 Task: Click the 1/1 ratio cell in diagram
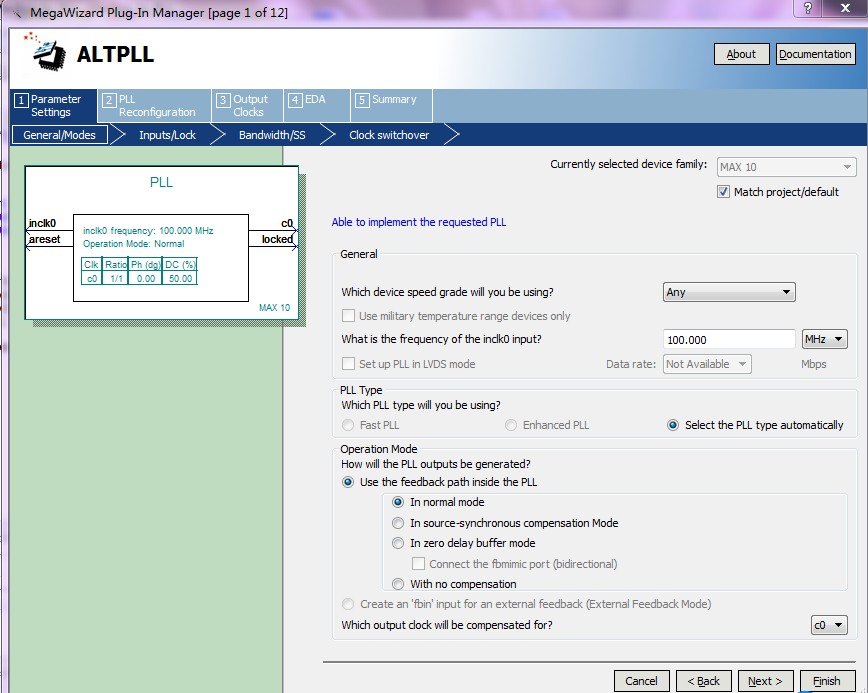[116, 278]
